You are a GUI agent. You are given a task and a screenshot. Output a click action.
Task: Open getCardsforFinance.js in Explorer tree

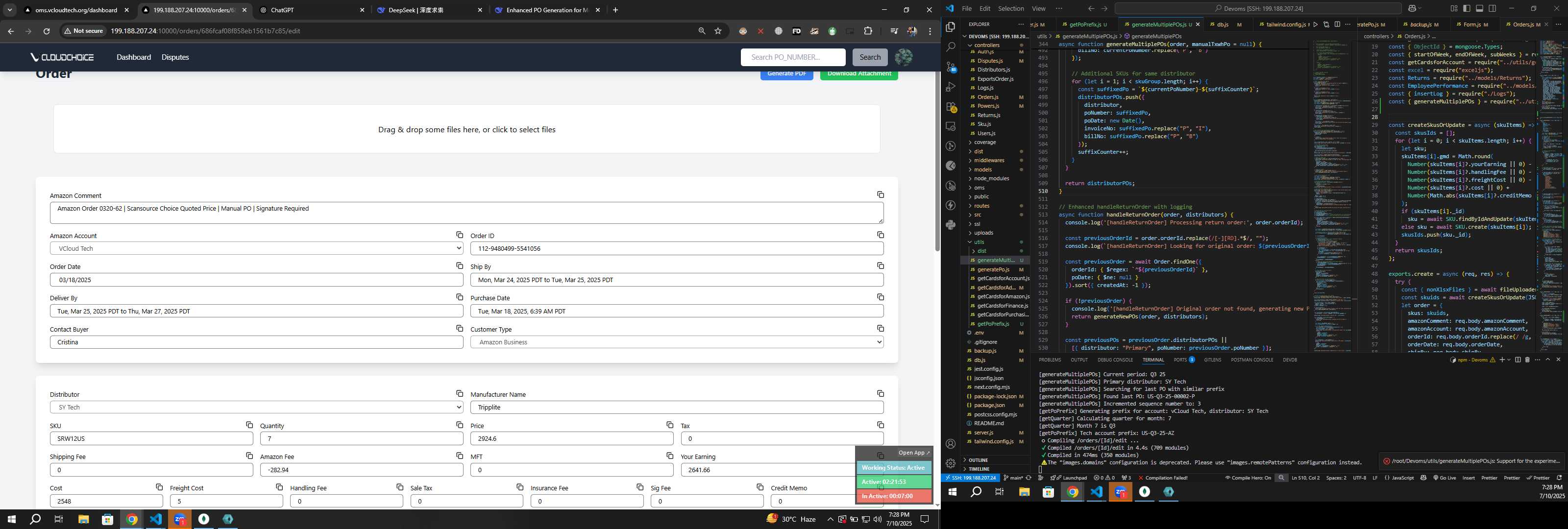(1002, 306)
